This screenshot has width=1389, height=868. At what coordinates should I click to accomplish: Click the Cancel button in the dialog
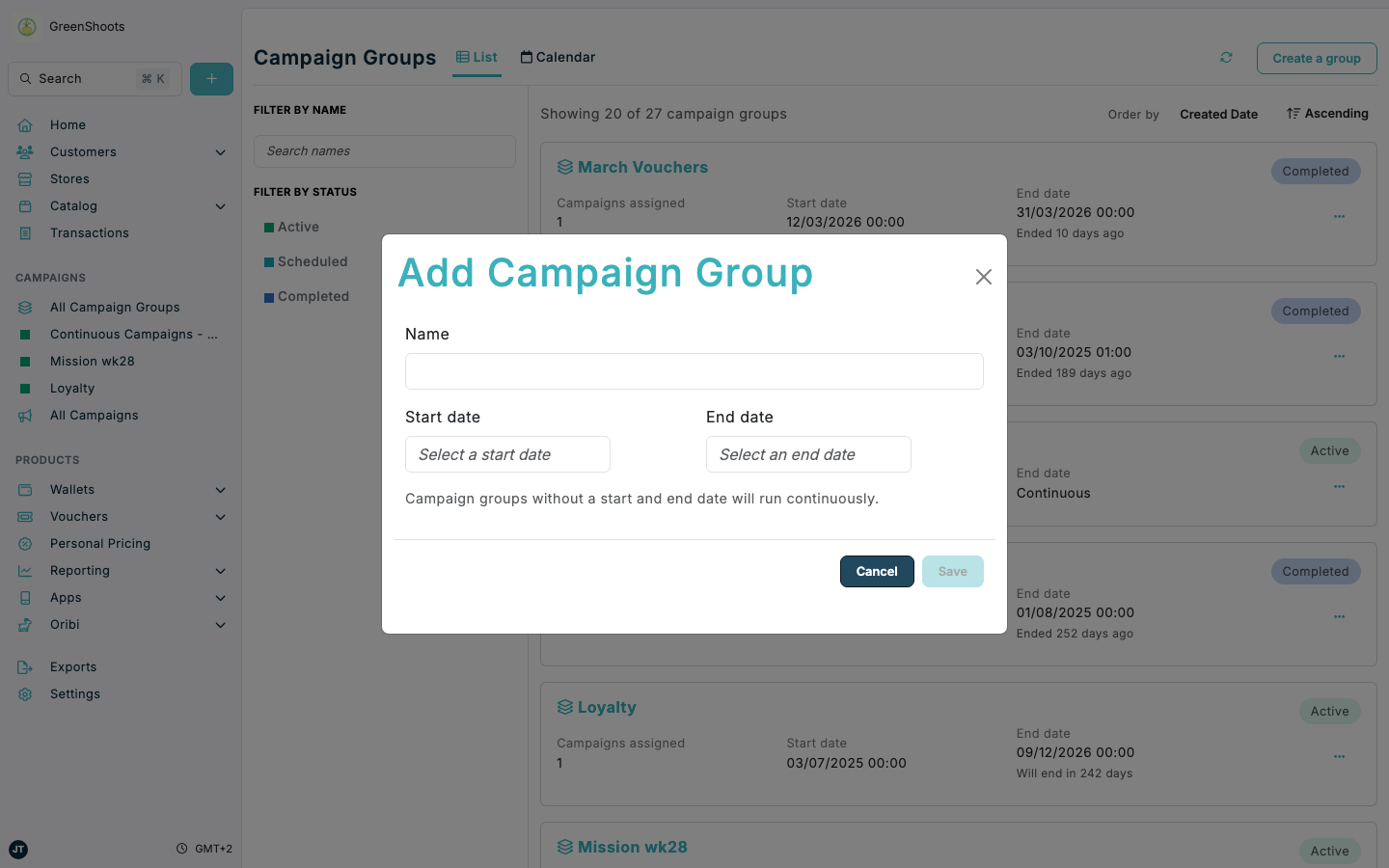(876, 571)
